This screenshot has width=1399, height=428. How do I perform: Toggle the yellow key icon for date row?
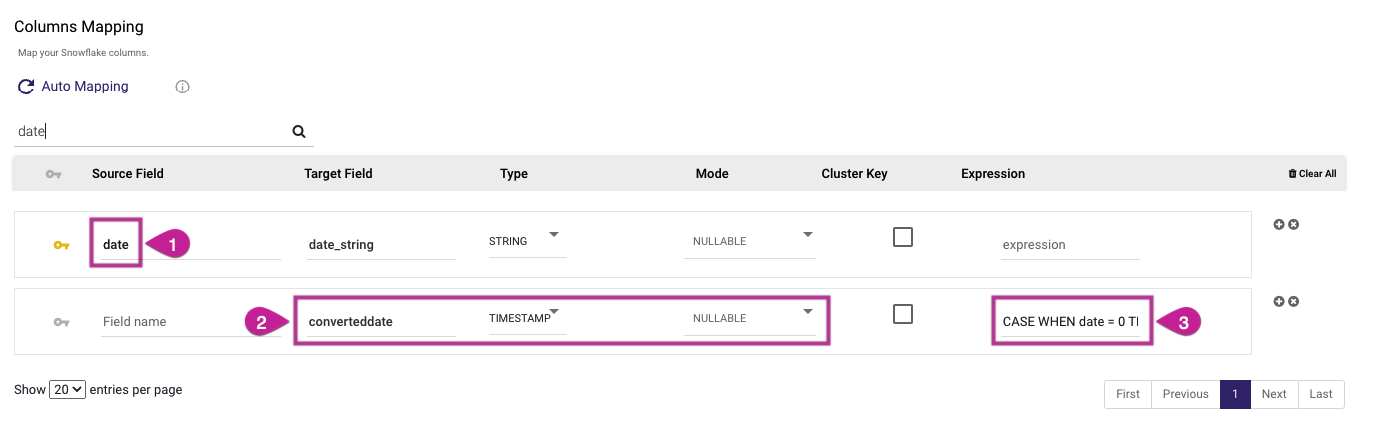pos(61,244)
